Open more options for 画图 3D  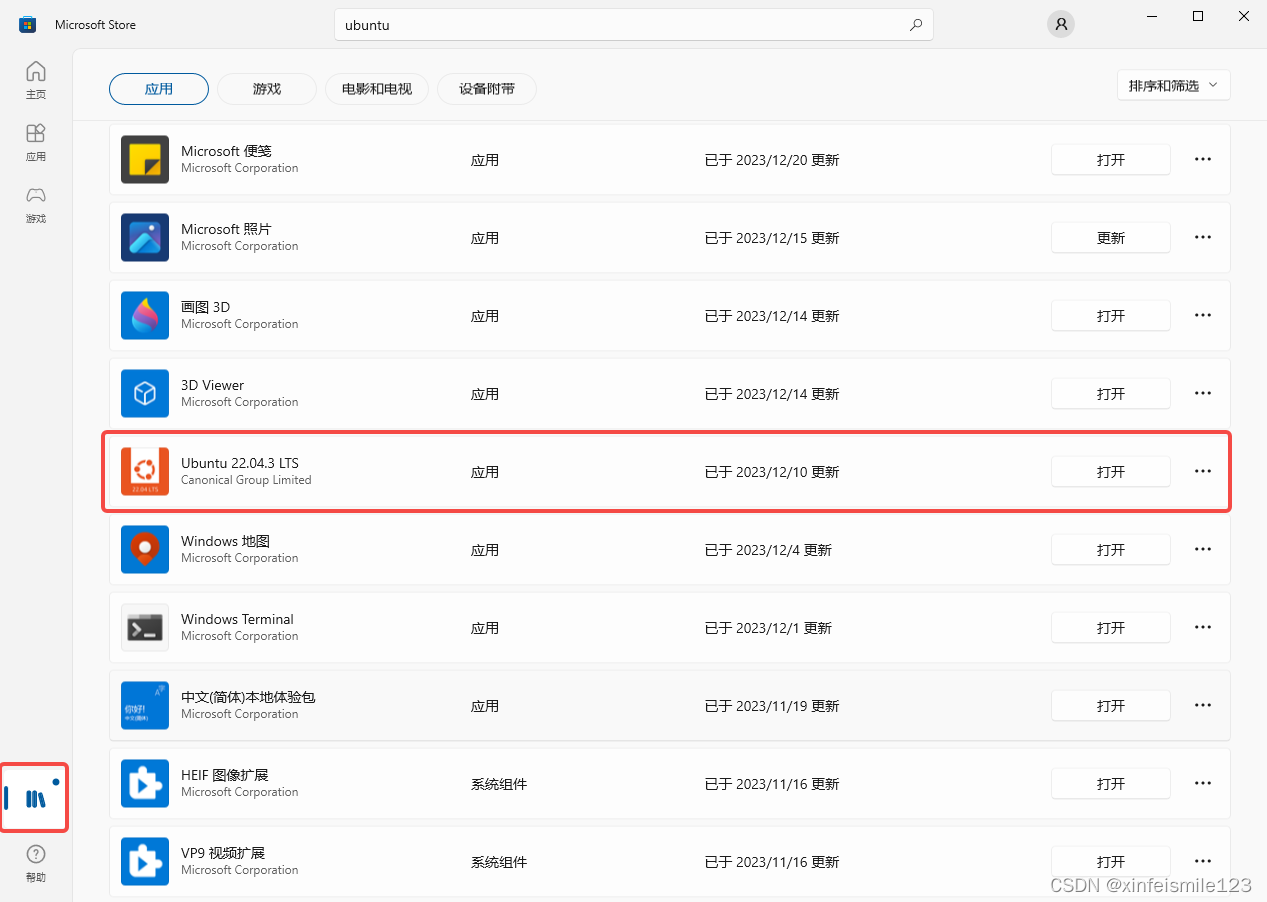1203,315
